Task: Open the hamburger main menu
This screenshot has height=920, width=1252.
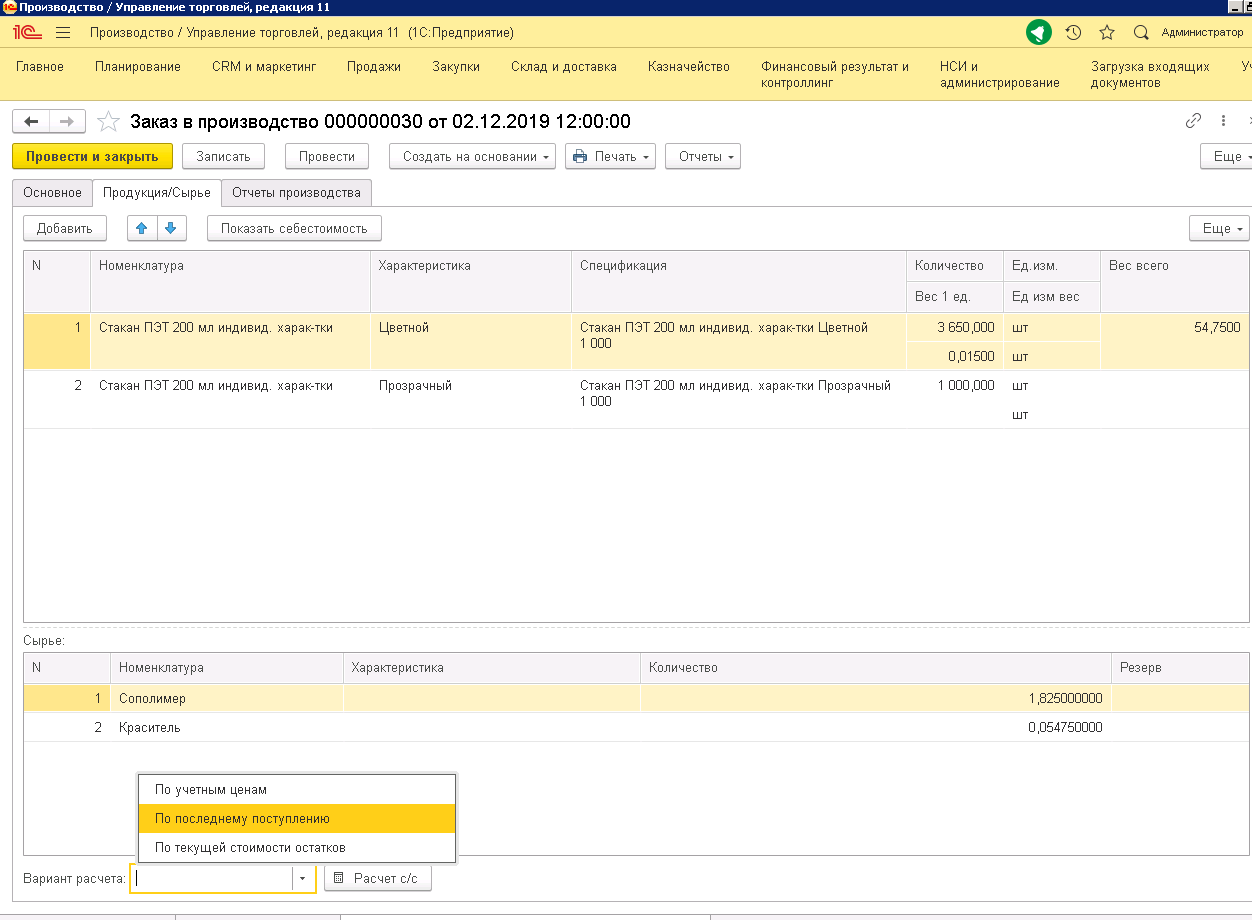Action: tap(63, 33)
